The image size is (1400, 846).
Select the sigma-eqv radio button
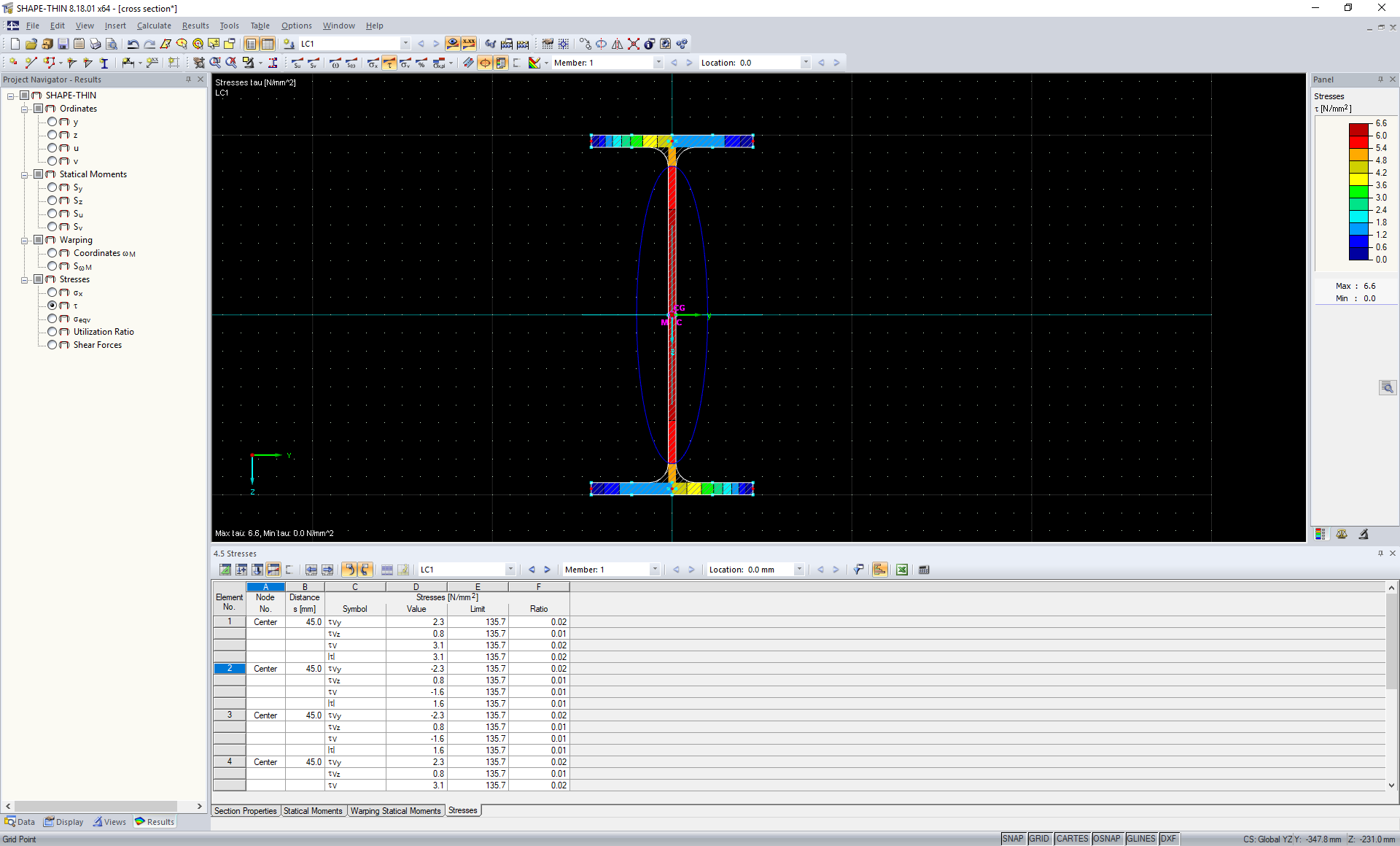(x=52, y=319)
